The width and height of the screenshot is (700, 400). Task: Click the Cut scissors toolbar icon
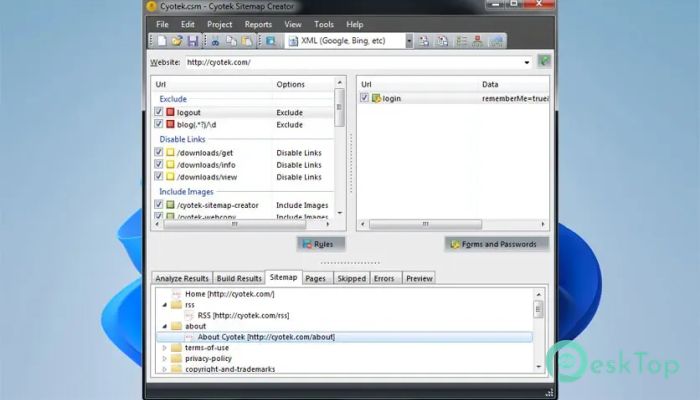(x=215, y=41)
